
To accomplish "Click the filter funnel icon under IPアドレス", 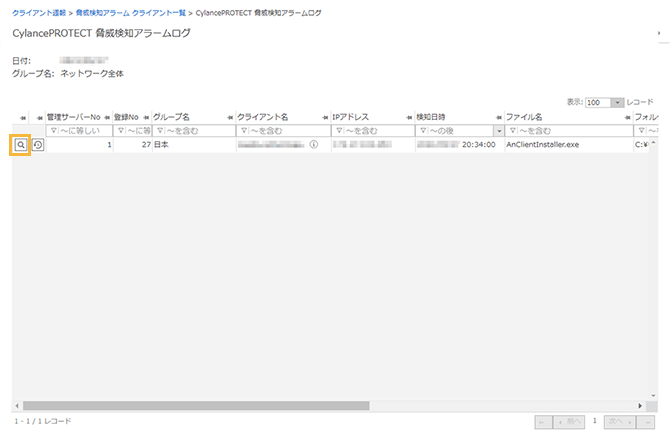I will pos(339,131).
